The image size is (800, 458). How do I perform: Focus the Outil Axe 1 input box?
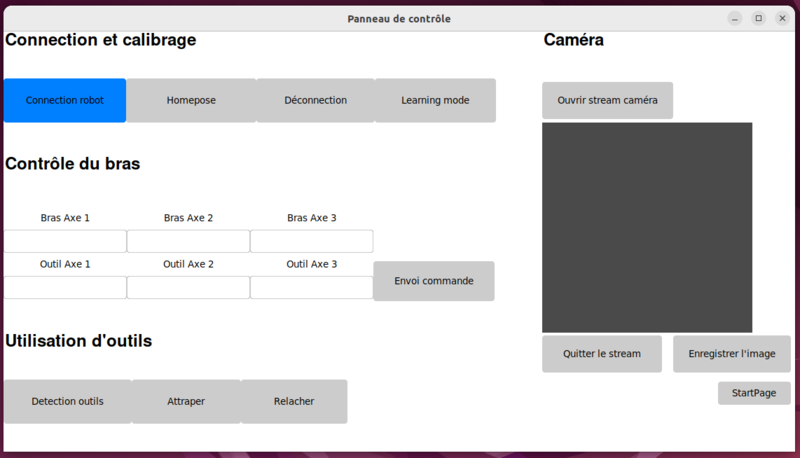tap(65, 287)
